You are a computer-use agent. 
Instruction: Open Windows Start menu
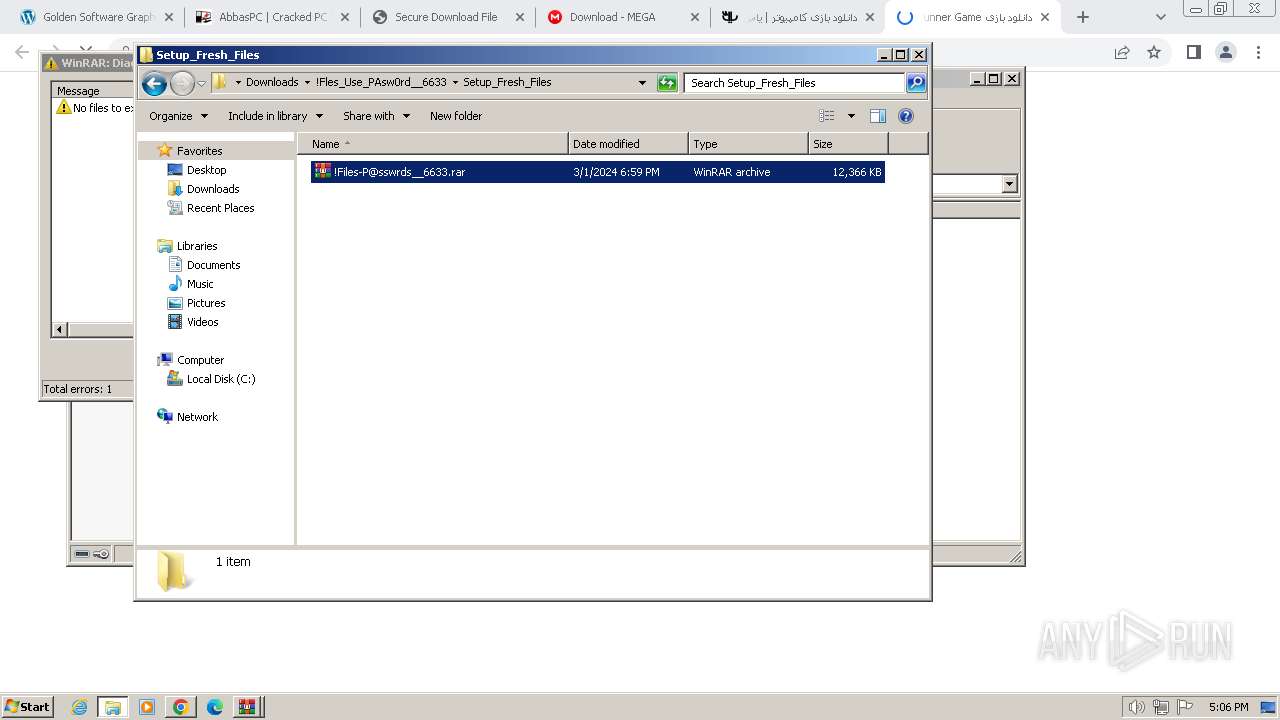tap(27, 706)
